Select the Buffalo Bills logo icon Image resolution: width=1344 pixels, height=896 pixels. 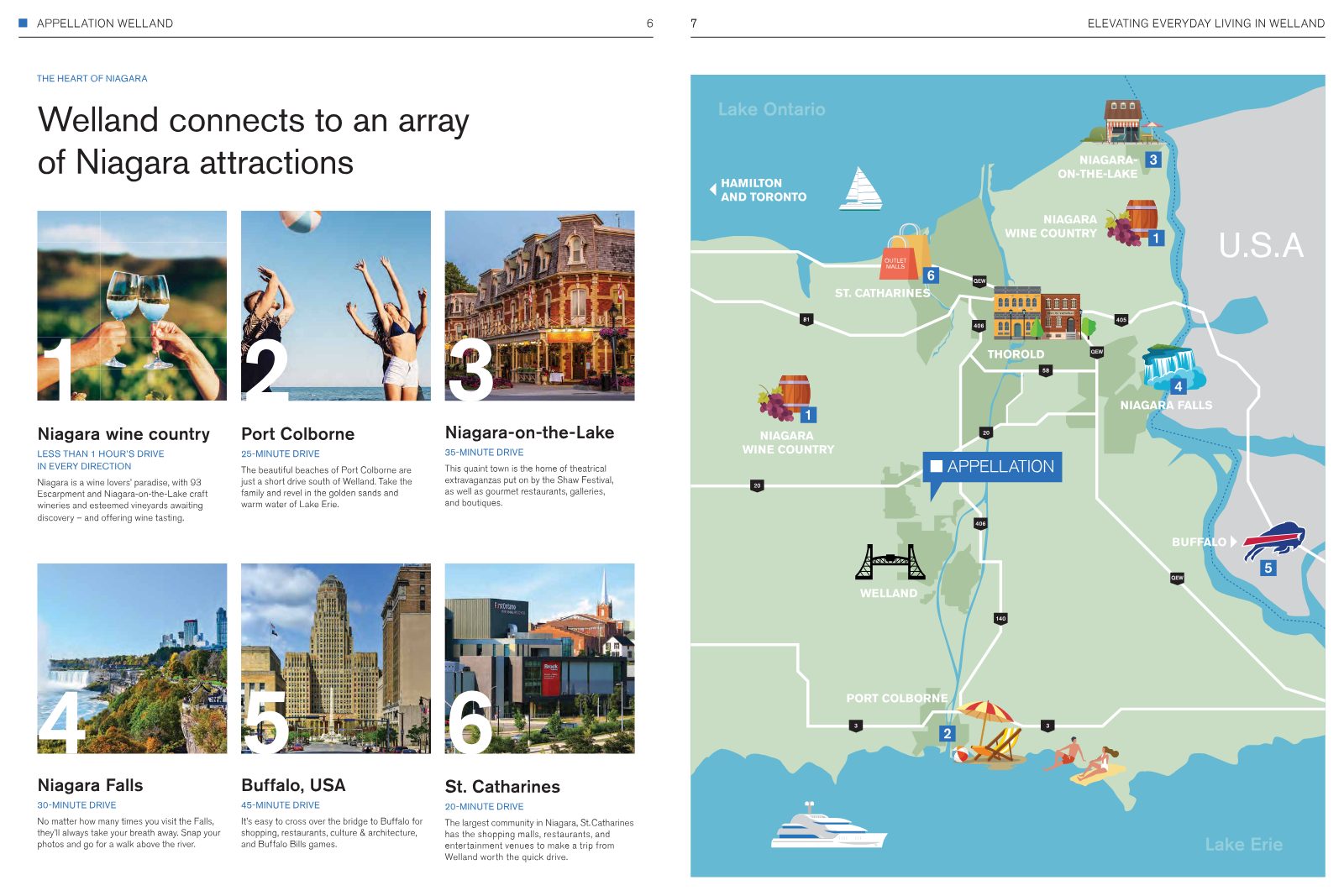coord(1274,540)
